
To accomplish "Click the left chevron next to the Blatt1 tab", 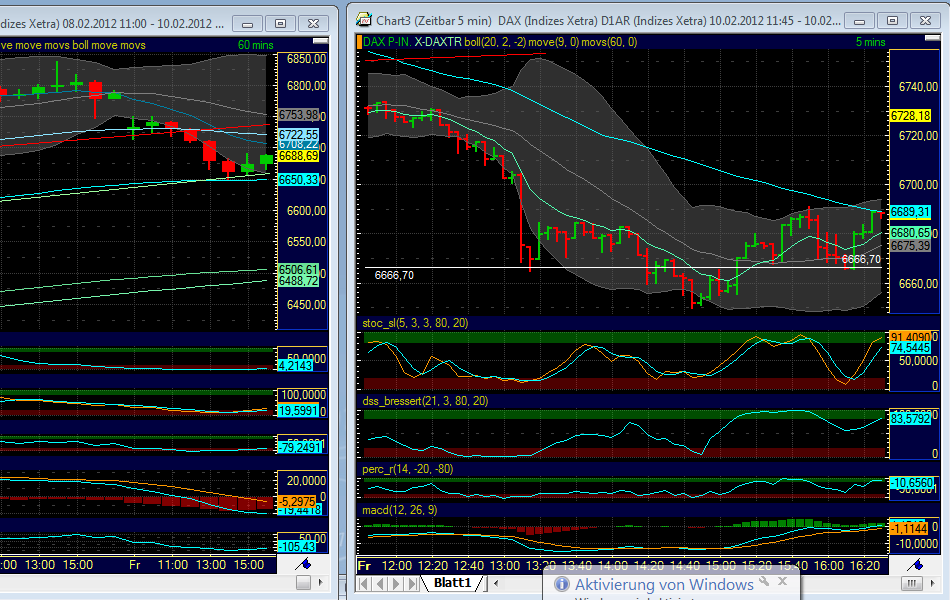I will (x=496, y=583).
